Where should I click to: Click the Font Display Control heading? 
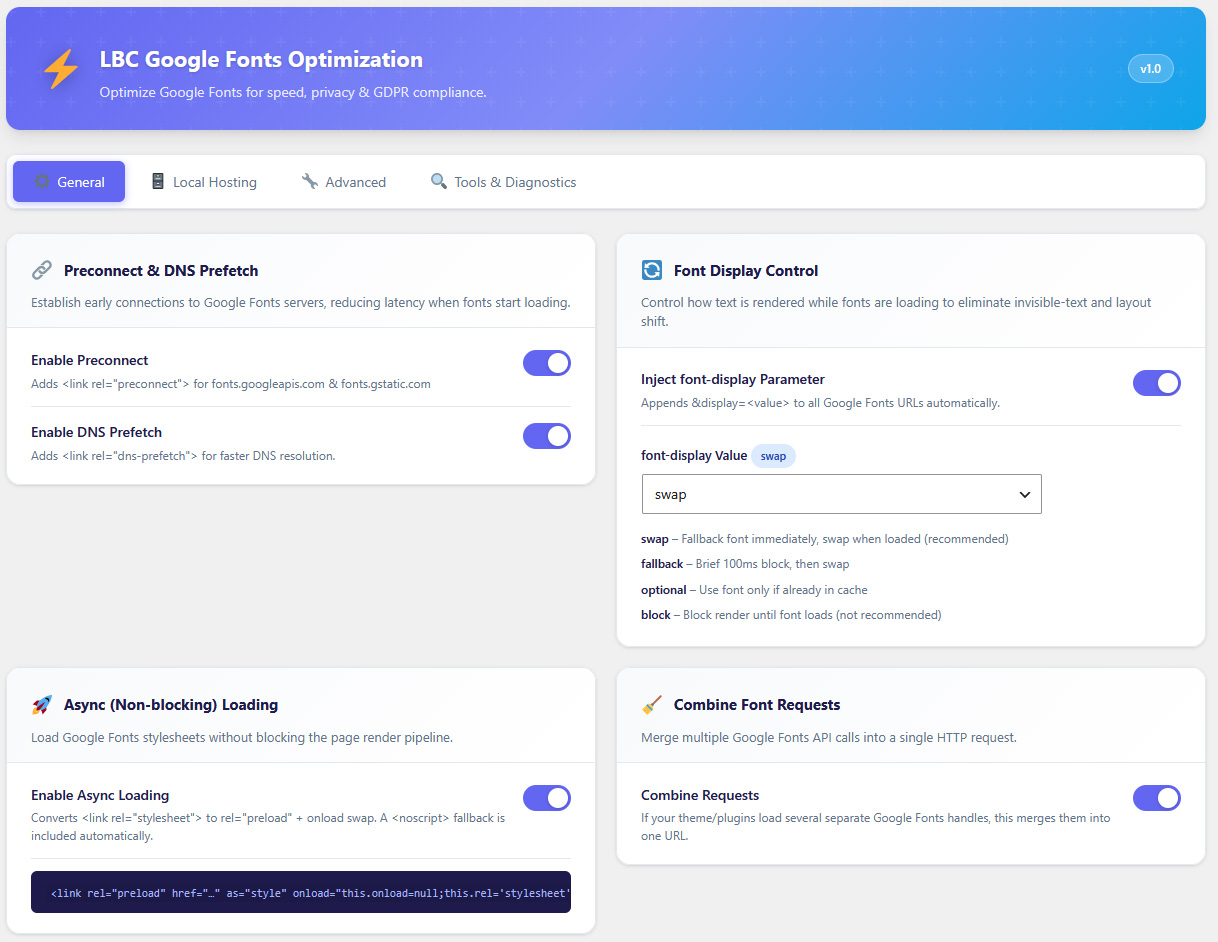(x=746, y=271)
